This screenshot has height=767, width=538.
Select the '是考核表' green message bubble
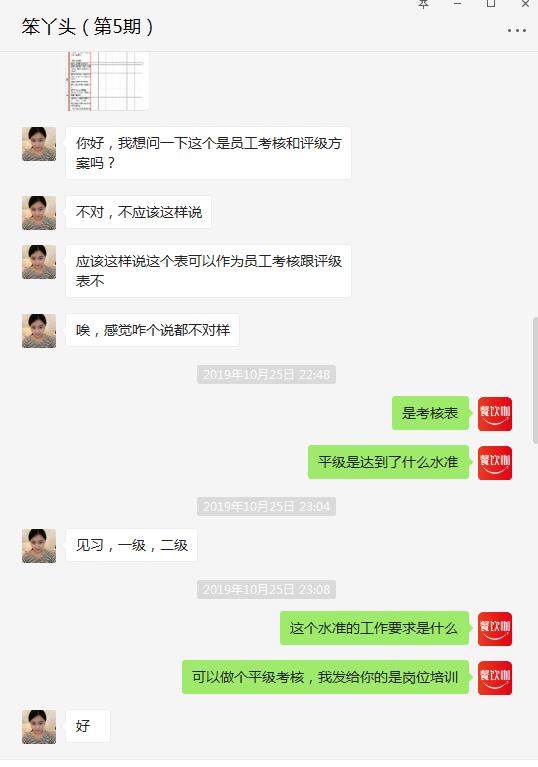[430, 413]
